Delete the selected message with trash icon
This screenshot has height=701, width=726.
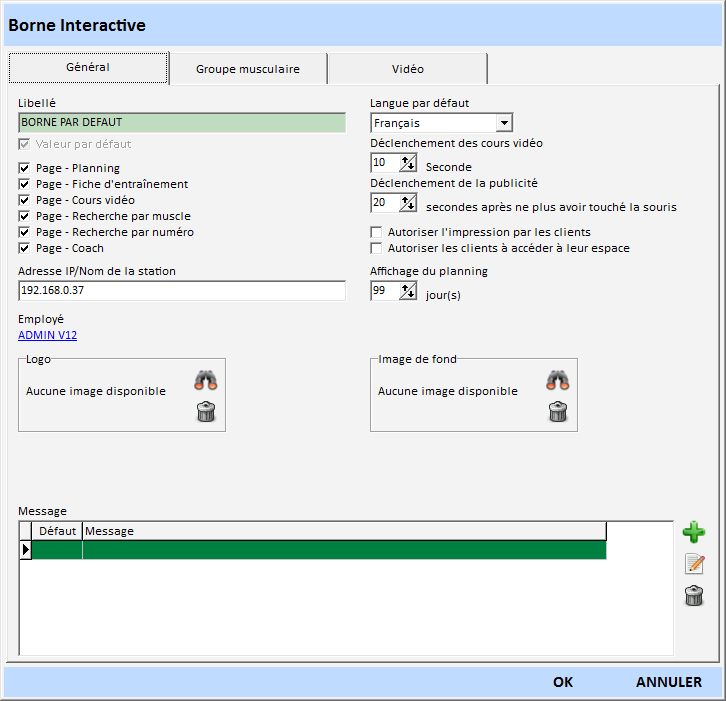pyautogui.click(x=693, y=596)
